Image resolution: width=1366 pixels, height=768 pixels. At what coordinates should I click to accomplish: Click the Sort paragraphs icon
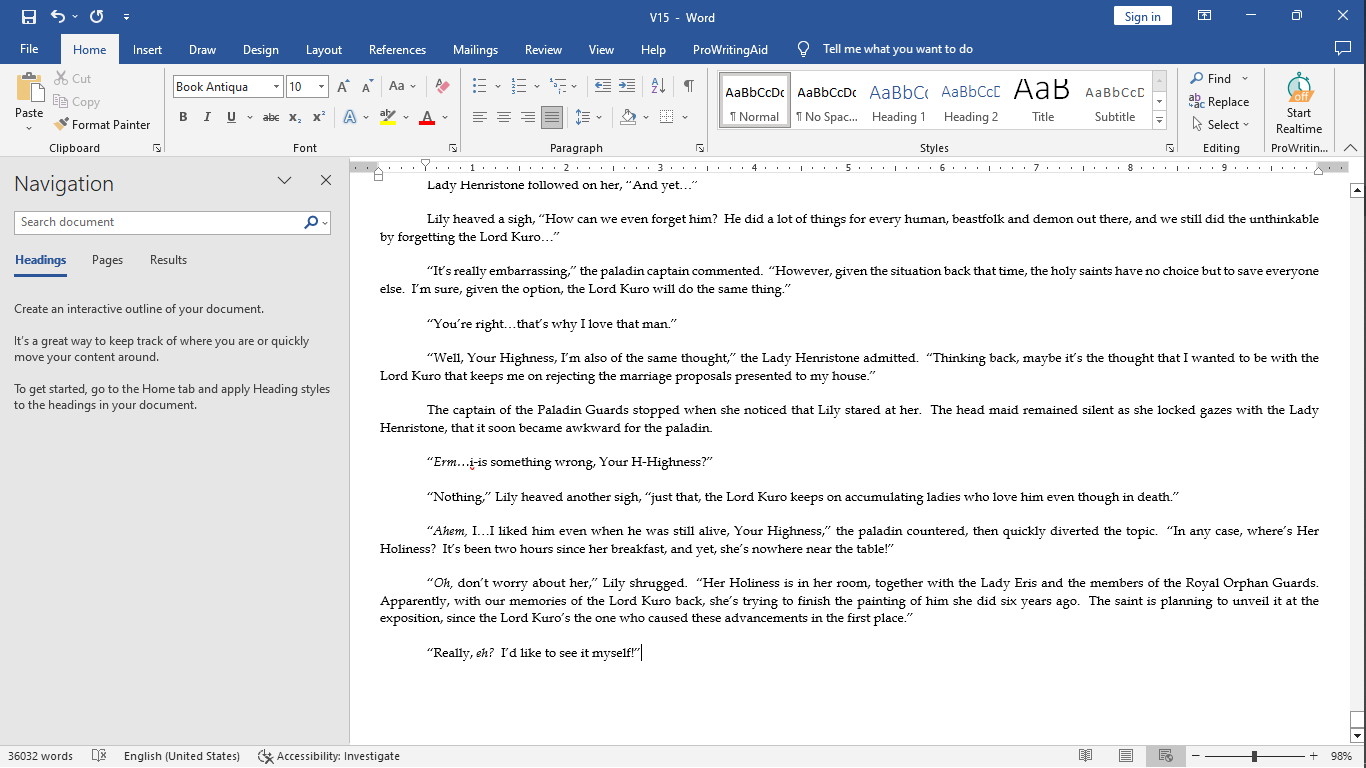coord(658,87)
